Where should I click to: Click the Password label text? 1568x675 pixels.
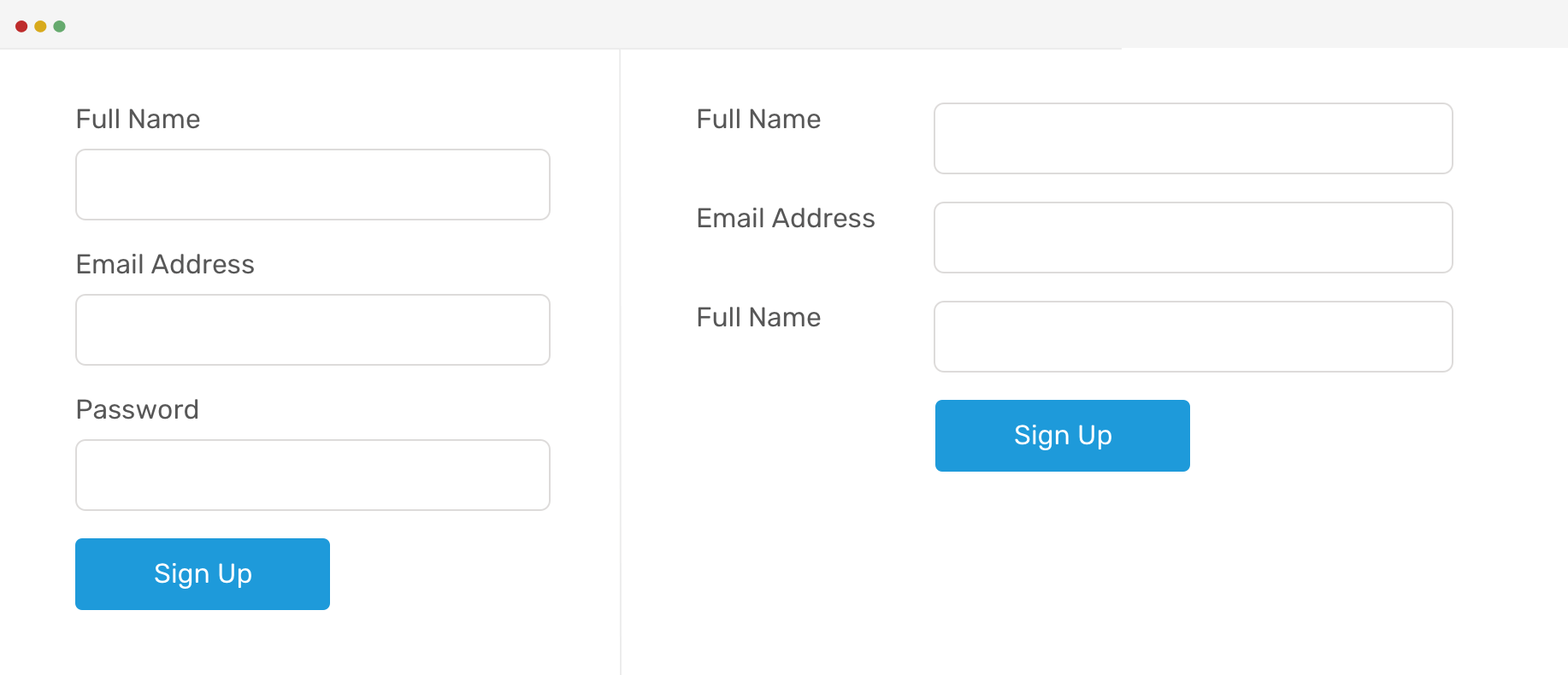[138, 409]
